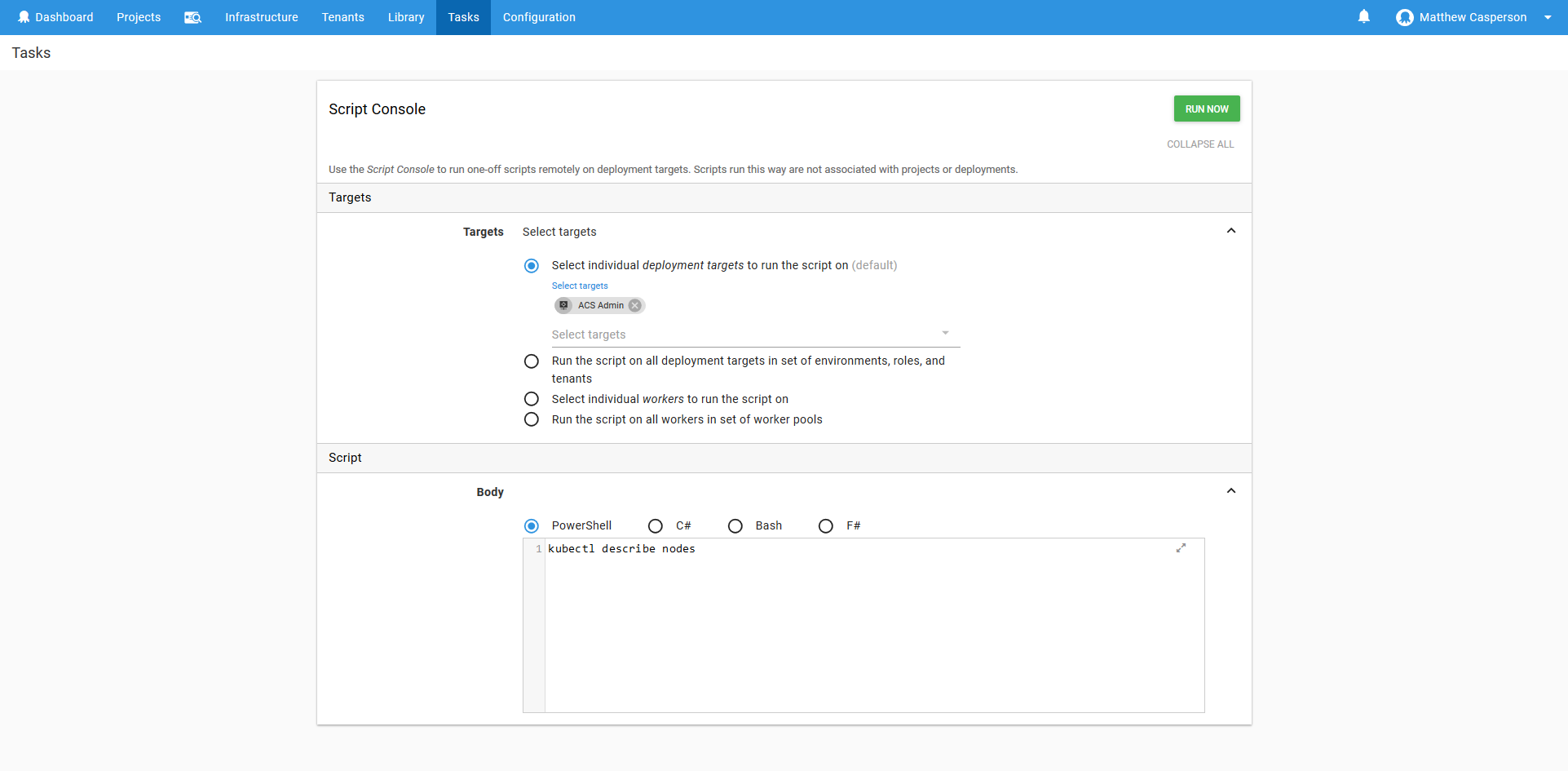Choose the C# script language option
The height and width of the screenshot is (771, 1568).
(x=656, y=526)
